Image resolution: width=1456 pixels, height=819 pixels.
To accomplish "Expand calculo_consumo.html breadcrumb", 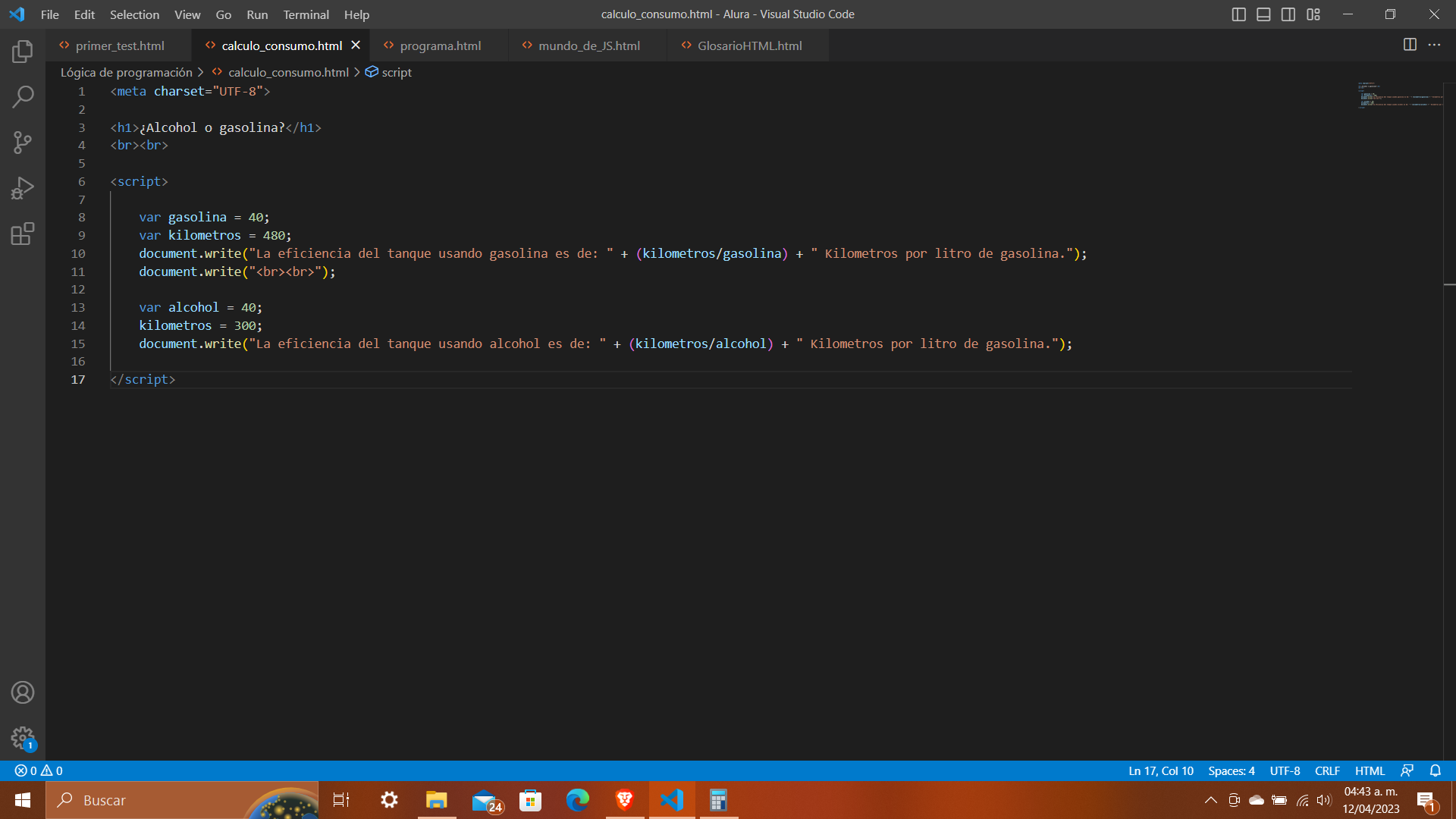I will [288, 72].
